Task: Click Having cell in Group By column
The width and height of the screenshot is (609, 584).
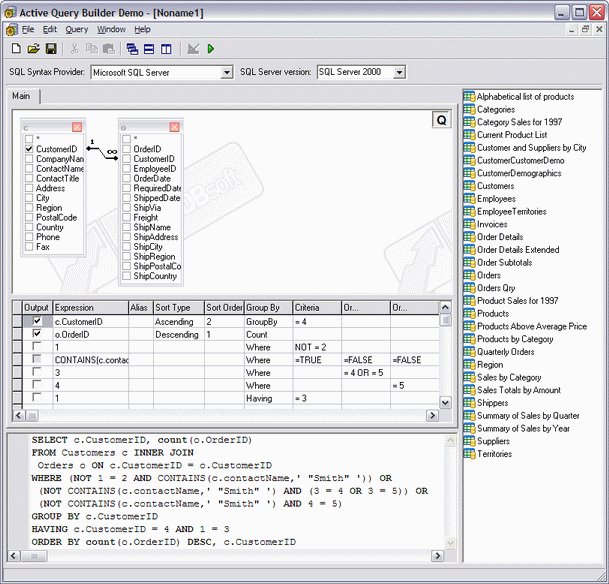Action: click(x=268, y=398)
